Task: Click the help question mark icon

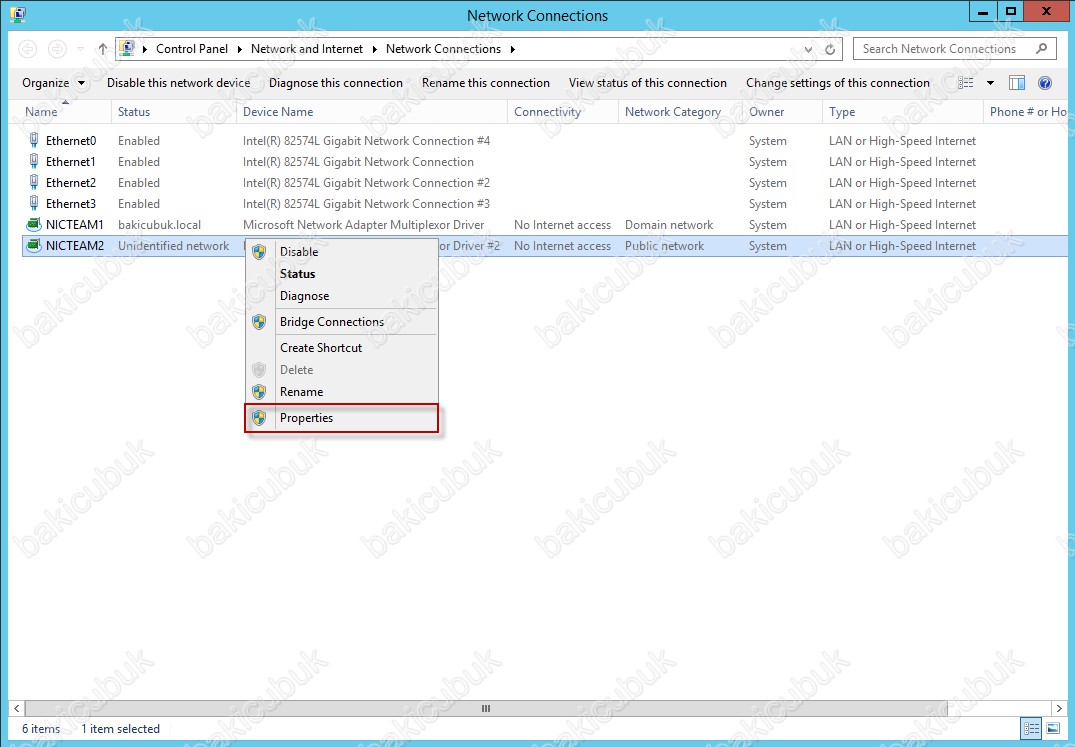Action: 1045,83
